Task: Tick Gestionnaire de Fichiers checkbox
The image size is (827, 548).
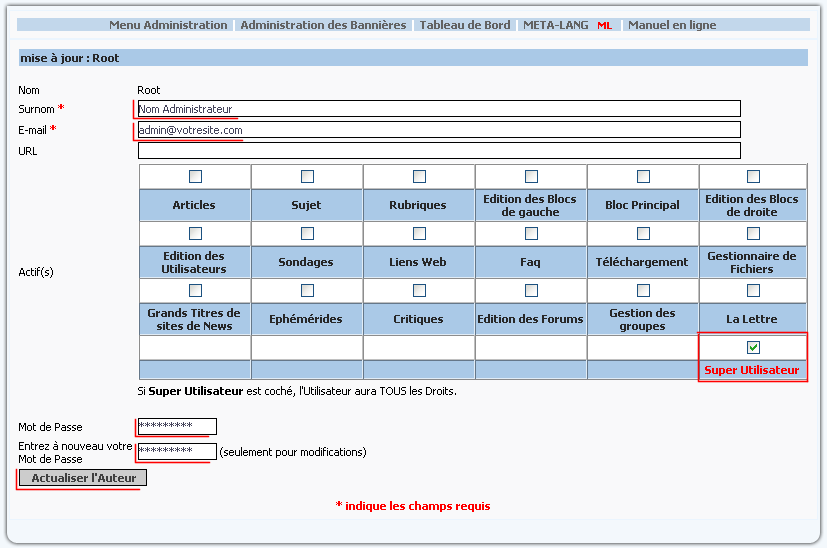Action: [753, 233]
